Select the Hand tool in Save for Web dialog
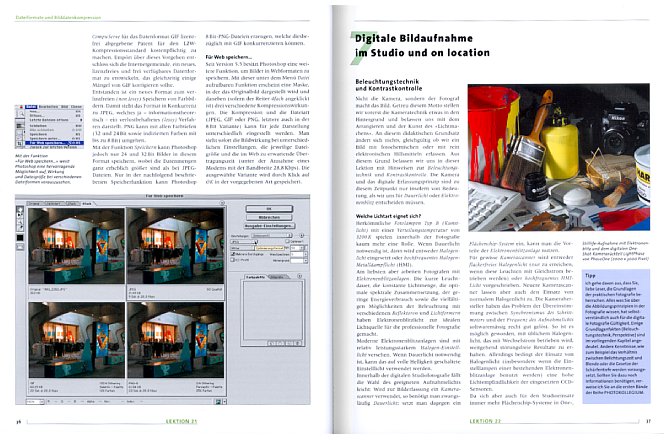Viewport: 668px width, 440px height. (x=20, y=210)
